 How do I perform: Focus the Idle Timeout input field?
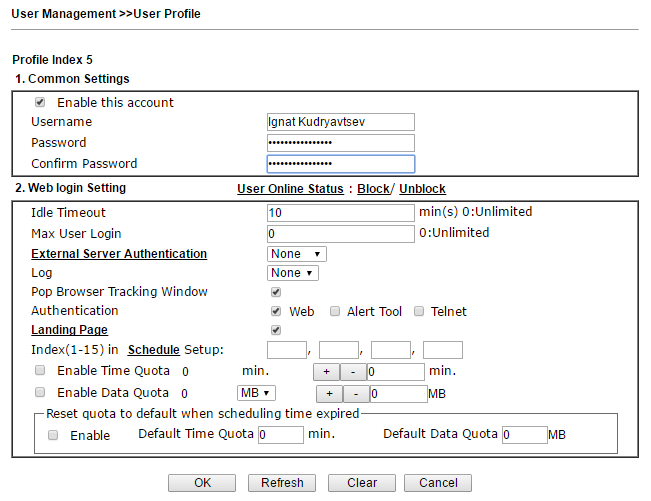(340, 213)
